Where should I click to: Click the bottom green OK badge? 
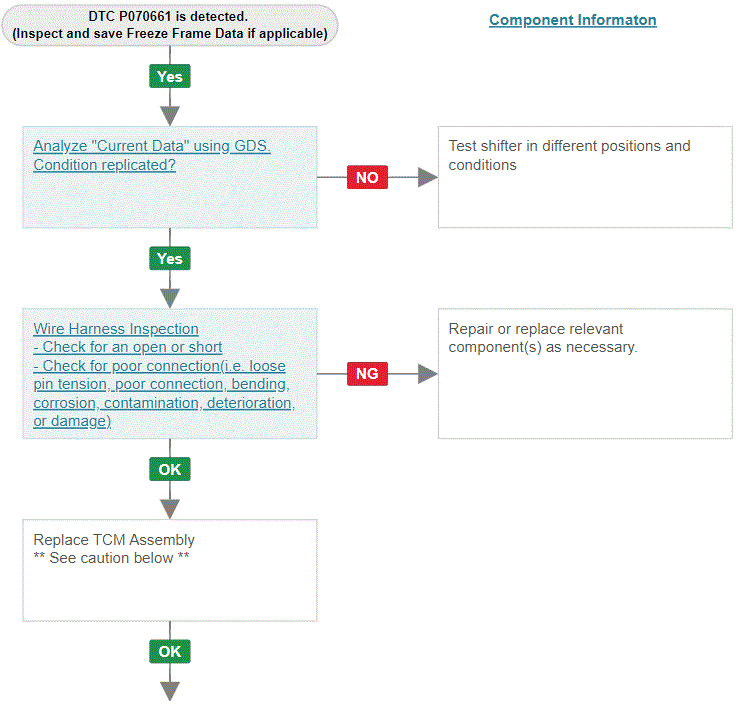[x=170, y=651]
